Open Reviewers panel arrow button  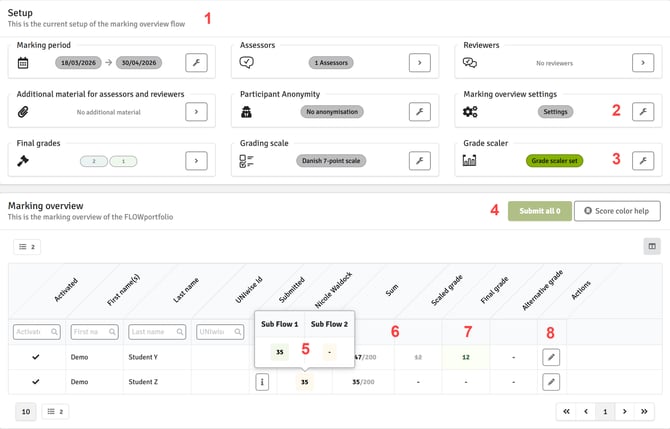643,63
